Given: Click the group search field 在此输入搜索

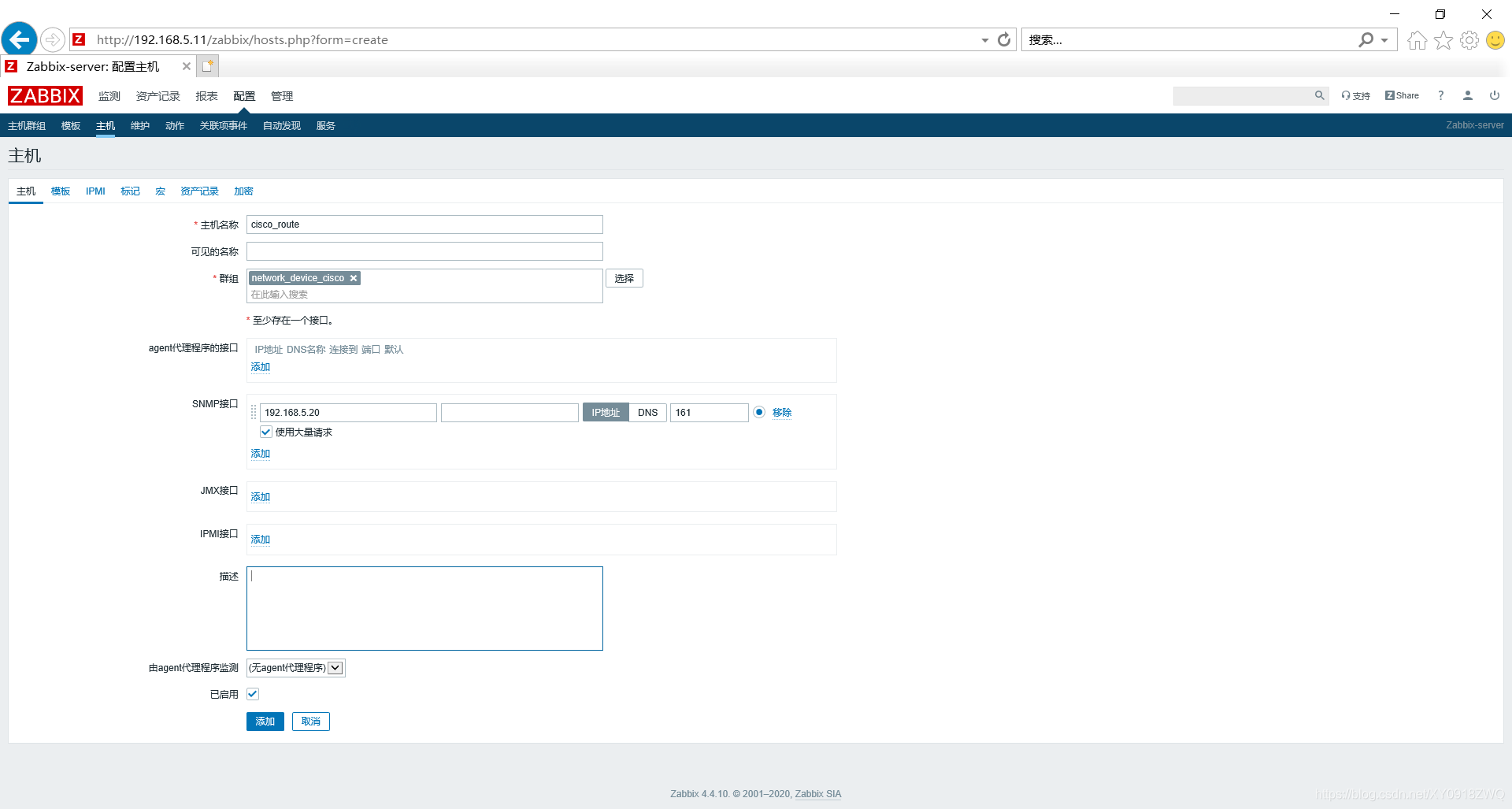Looking at the screenshot, I should point(424,295).
